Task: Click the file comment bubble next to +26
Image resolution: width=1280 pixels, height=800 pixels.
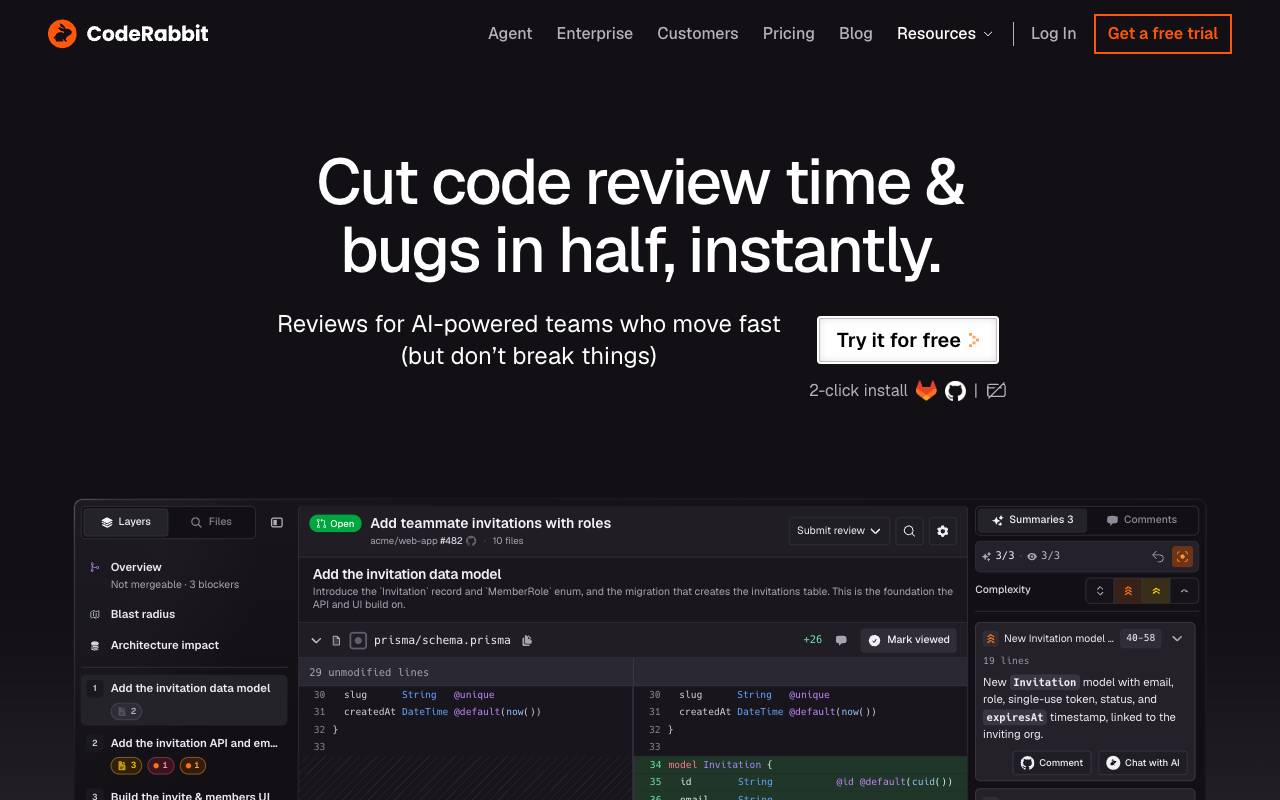Action: click(841, 640)
